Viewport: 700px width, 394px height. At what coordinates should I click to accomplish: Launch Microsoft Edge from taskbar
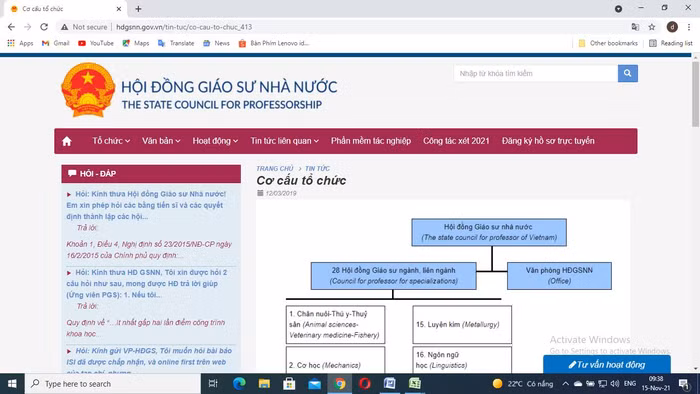click(x=239, y=384)
